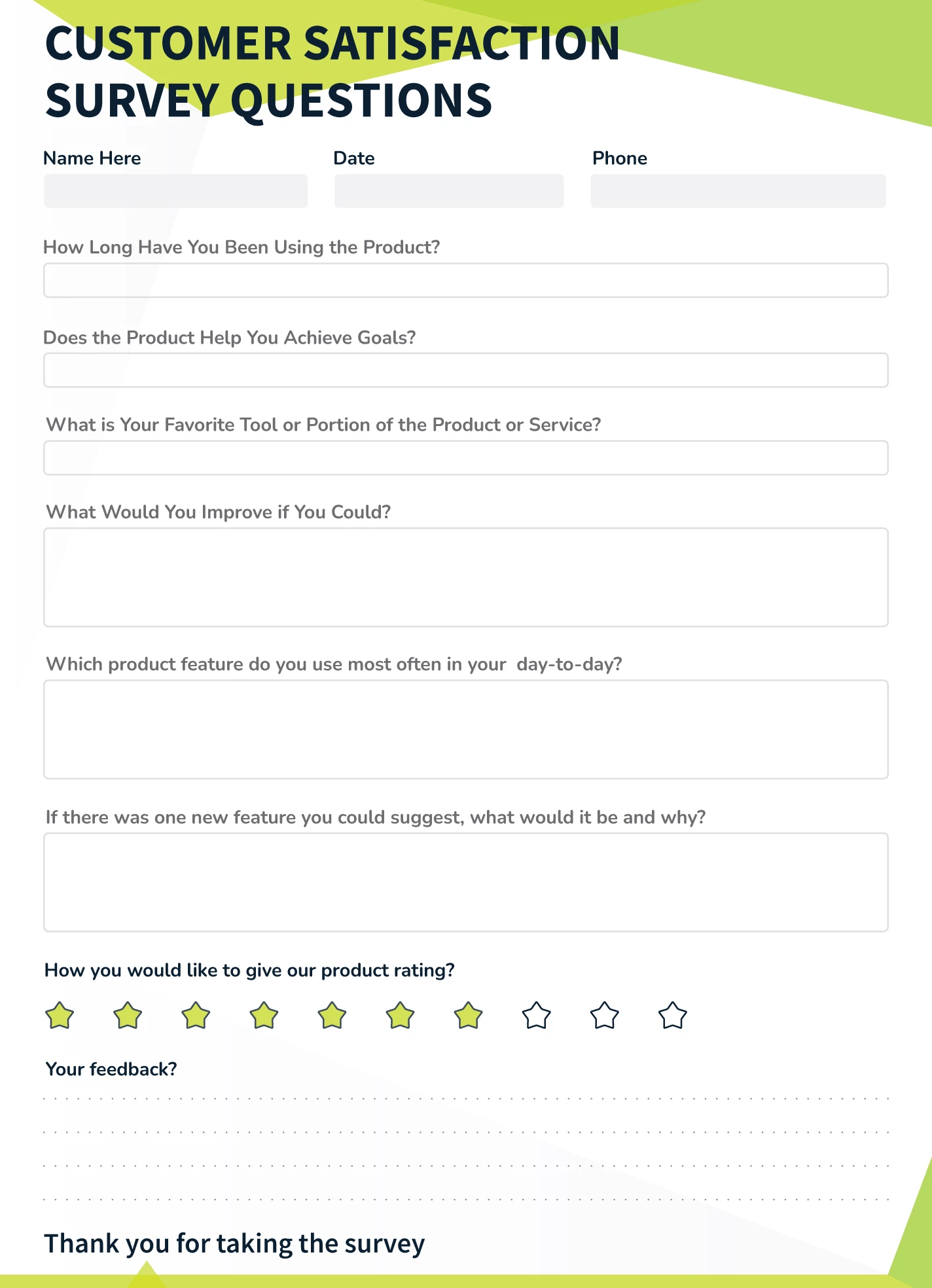This screenshot has height=1288, width=932.
Task: Choose the third rating star
Action: (196, 1016)
